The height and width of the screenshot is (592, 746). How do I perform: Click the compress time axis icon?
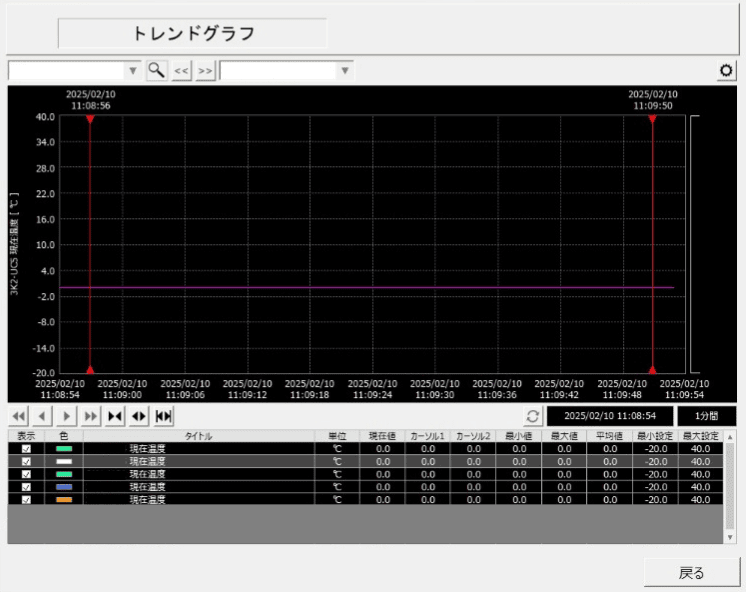click(115, 416)
